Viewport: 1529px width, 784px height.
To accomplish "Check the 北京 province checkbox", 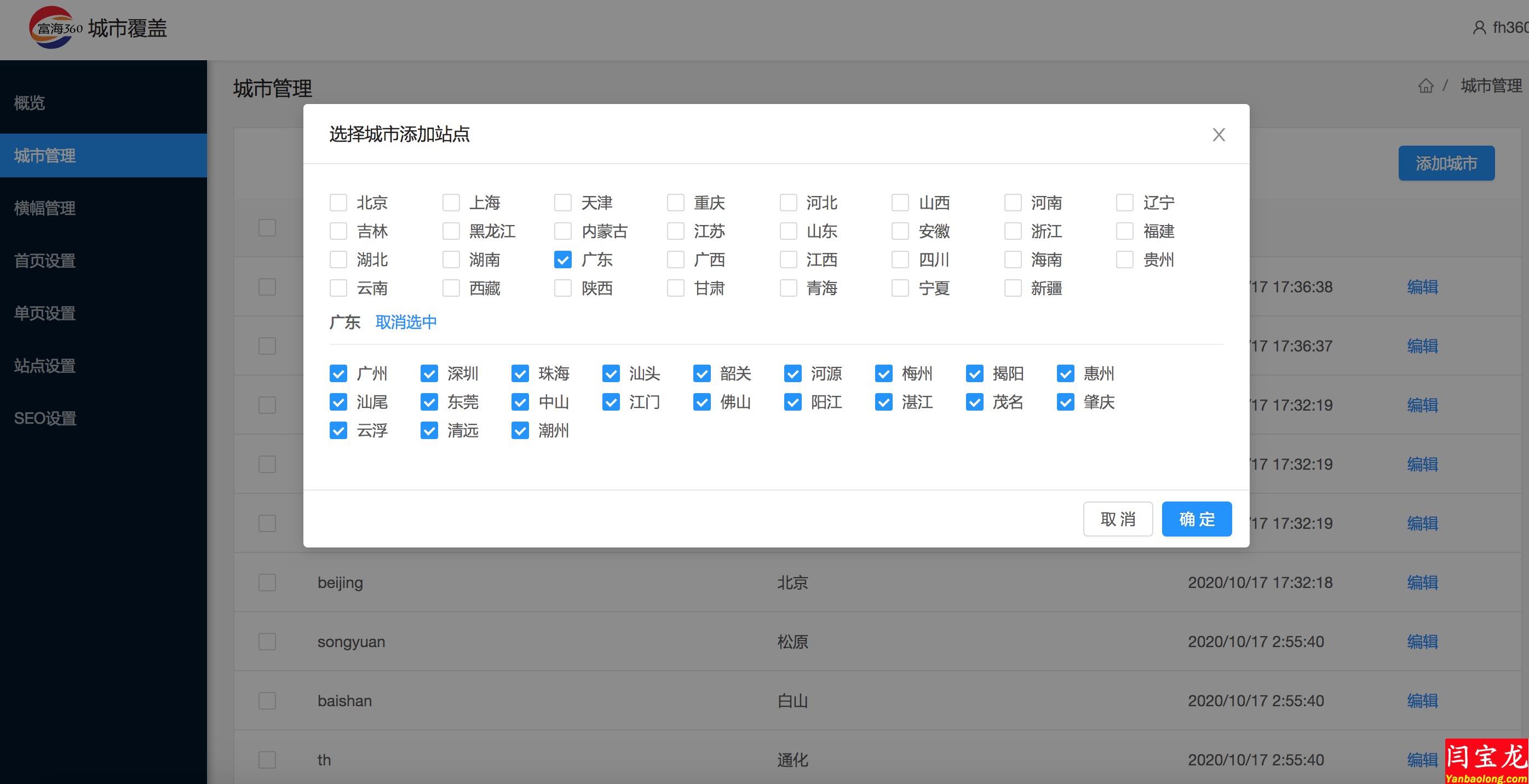I will pyautogui.click(x=338, y=203).
